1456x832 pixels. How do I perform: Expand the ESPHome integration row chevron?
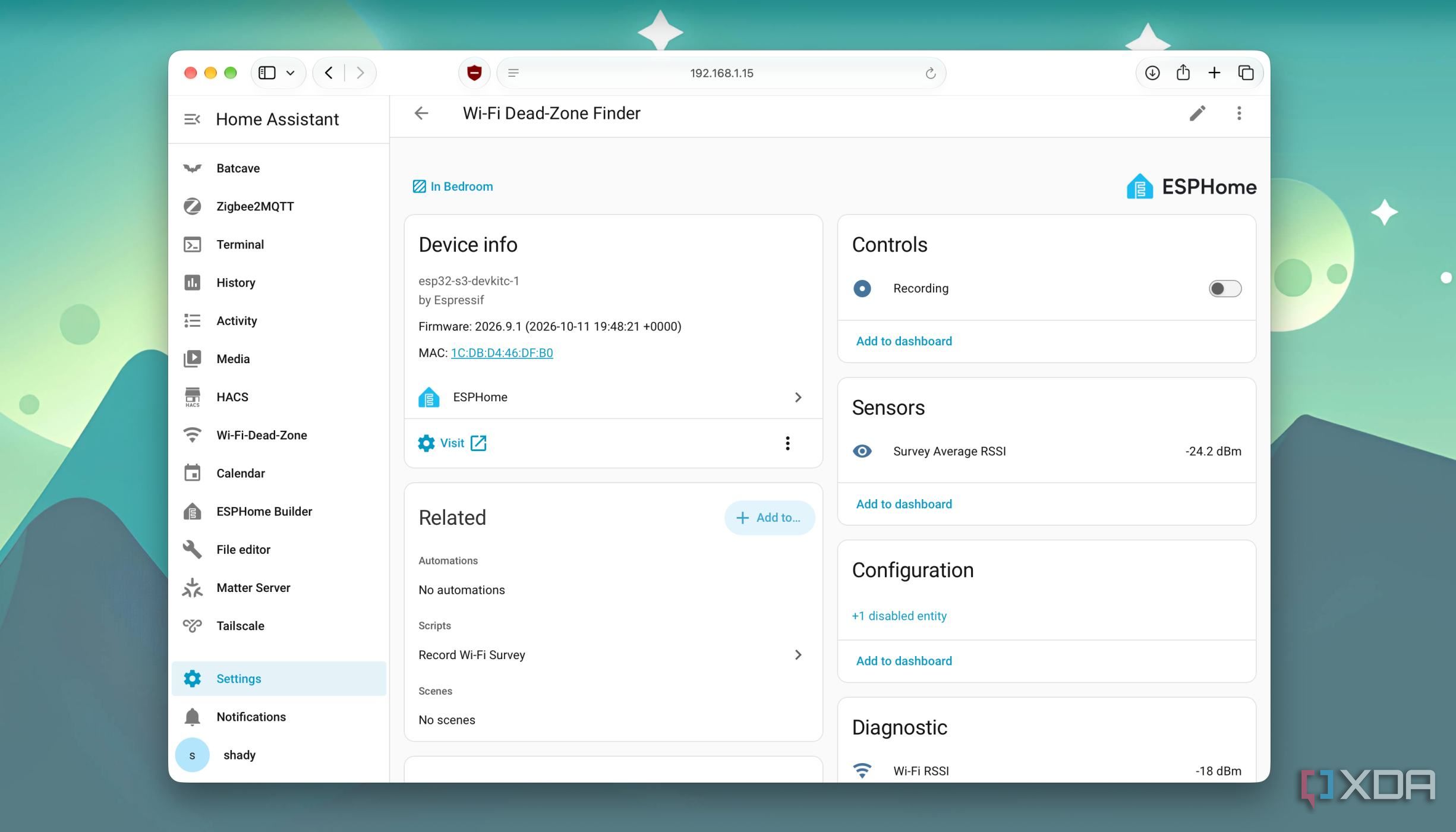click(x=798, y=397)
